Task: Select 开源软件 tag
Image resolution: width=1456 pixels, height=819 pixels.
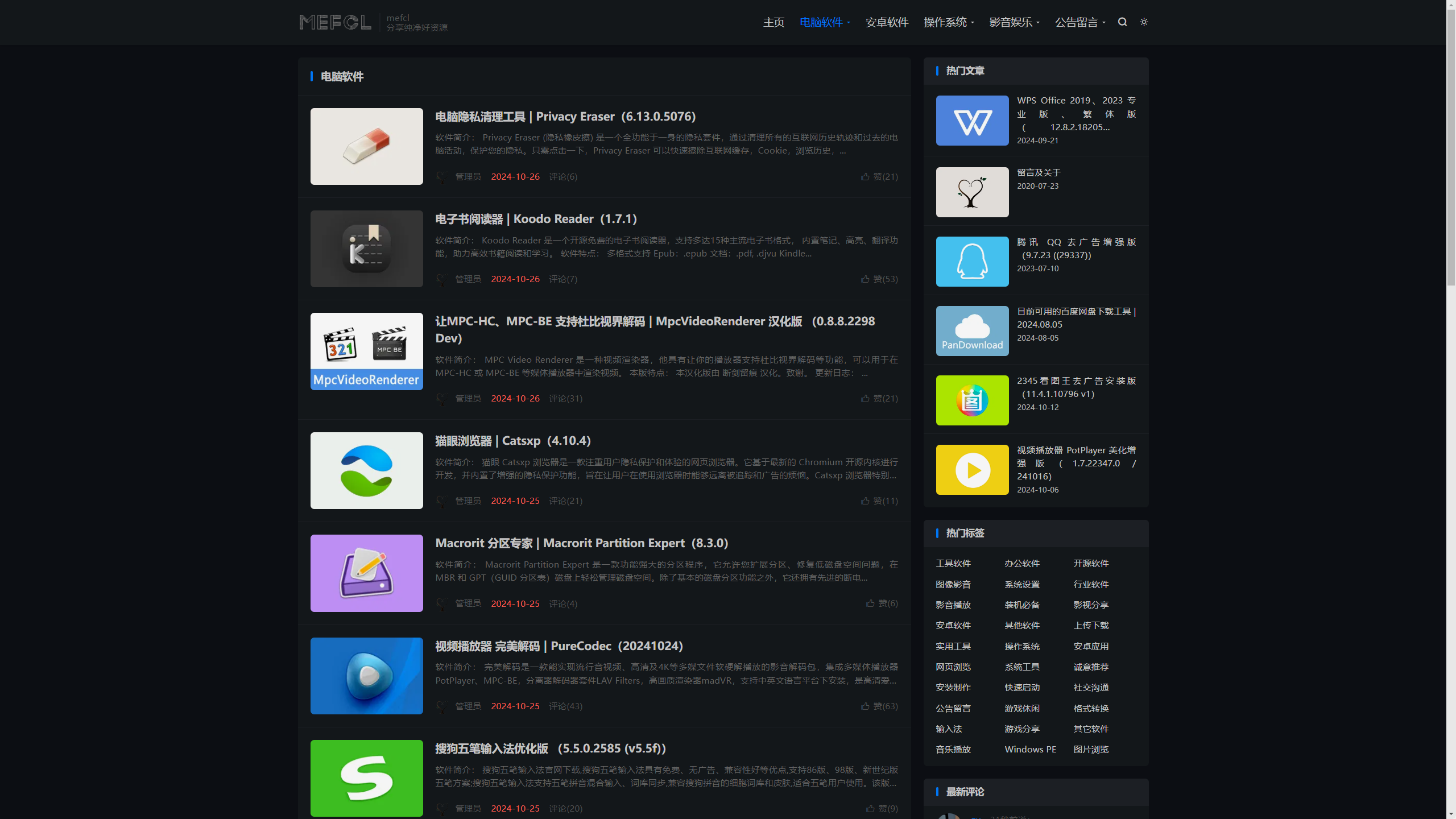Action: [1091, 564]
